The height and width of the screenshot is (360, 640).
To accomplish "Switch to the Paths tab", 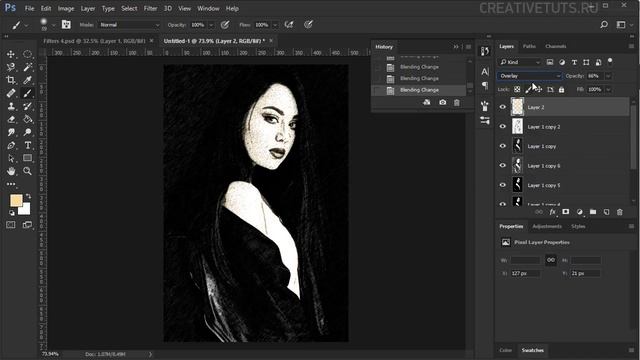I will coord(529,46).
